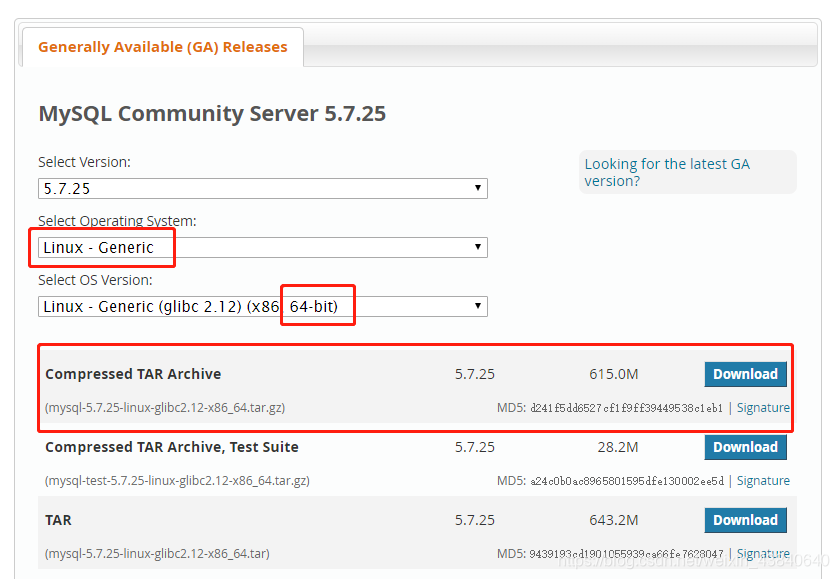
Task: Open Signature link for the mysql-5.7.25 .tar file
Action: pyautogui.click(x=763, y=553)
